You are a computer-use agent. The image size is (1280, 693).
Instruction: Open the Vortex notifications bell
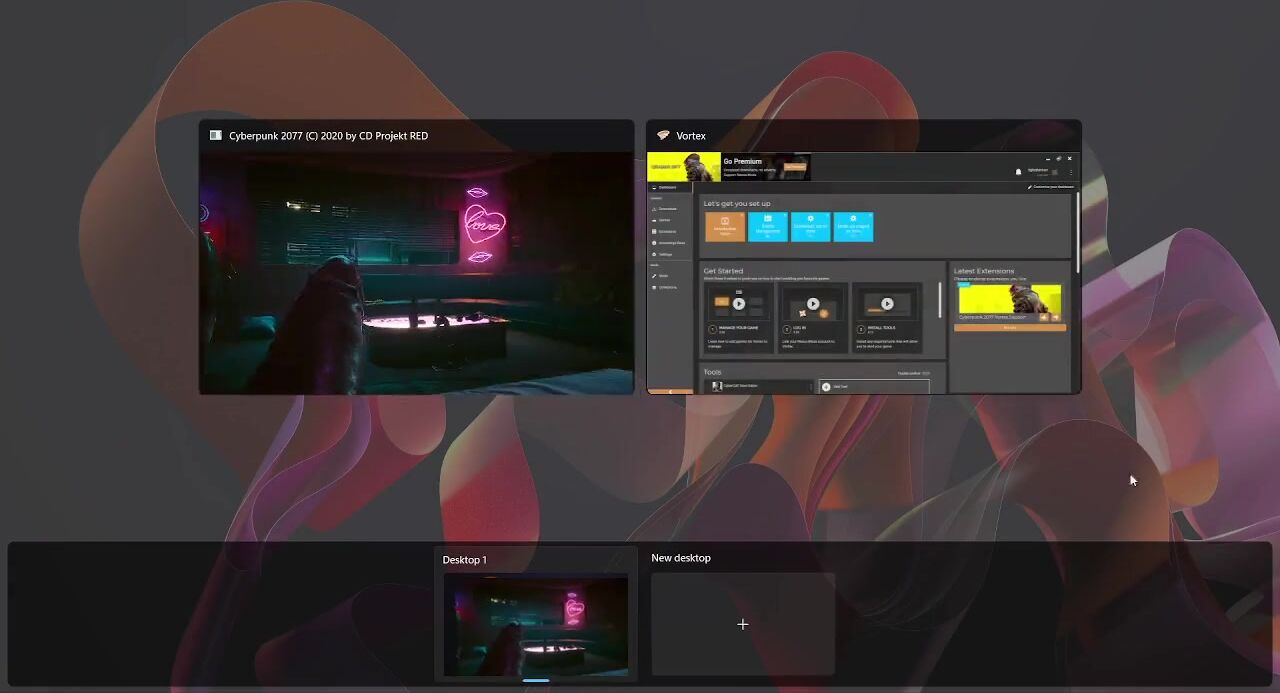click(1018, 172)
